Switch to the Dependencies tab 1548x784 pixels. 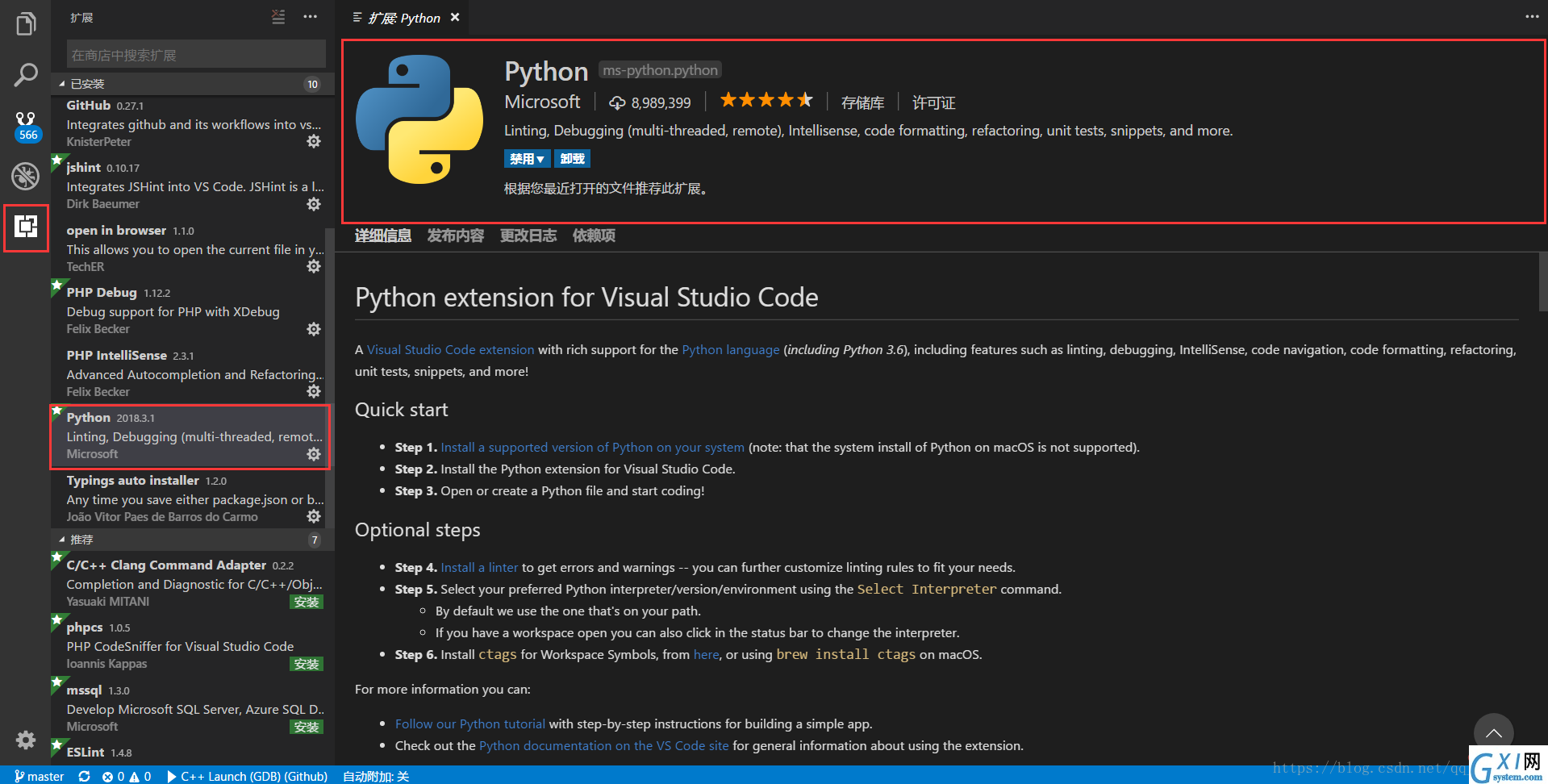(x=594, y=236)
